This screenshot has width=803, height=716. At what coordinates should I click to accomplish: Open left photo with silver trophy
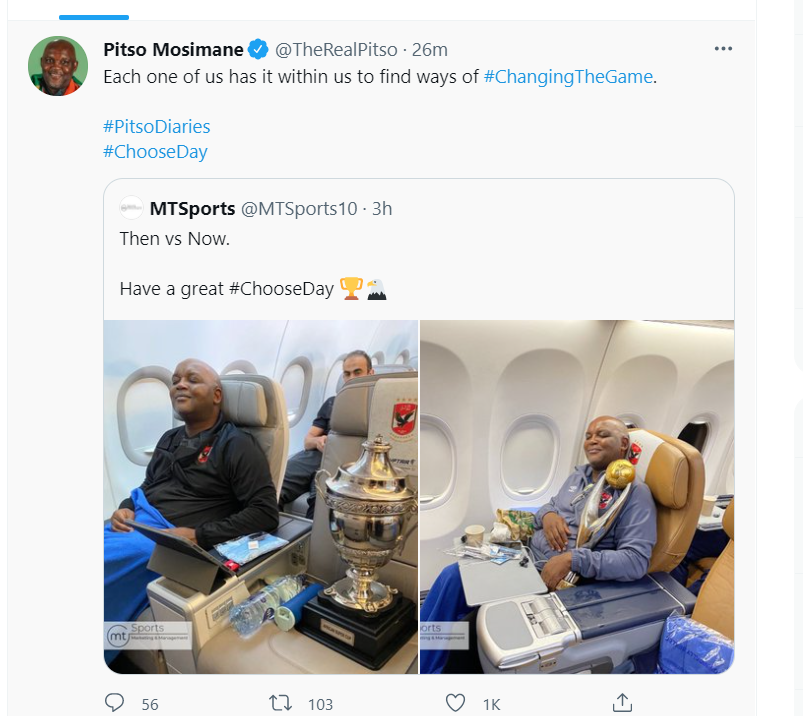click(x=261, y=496)
